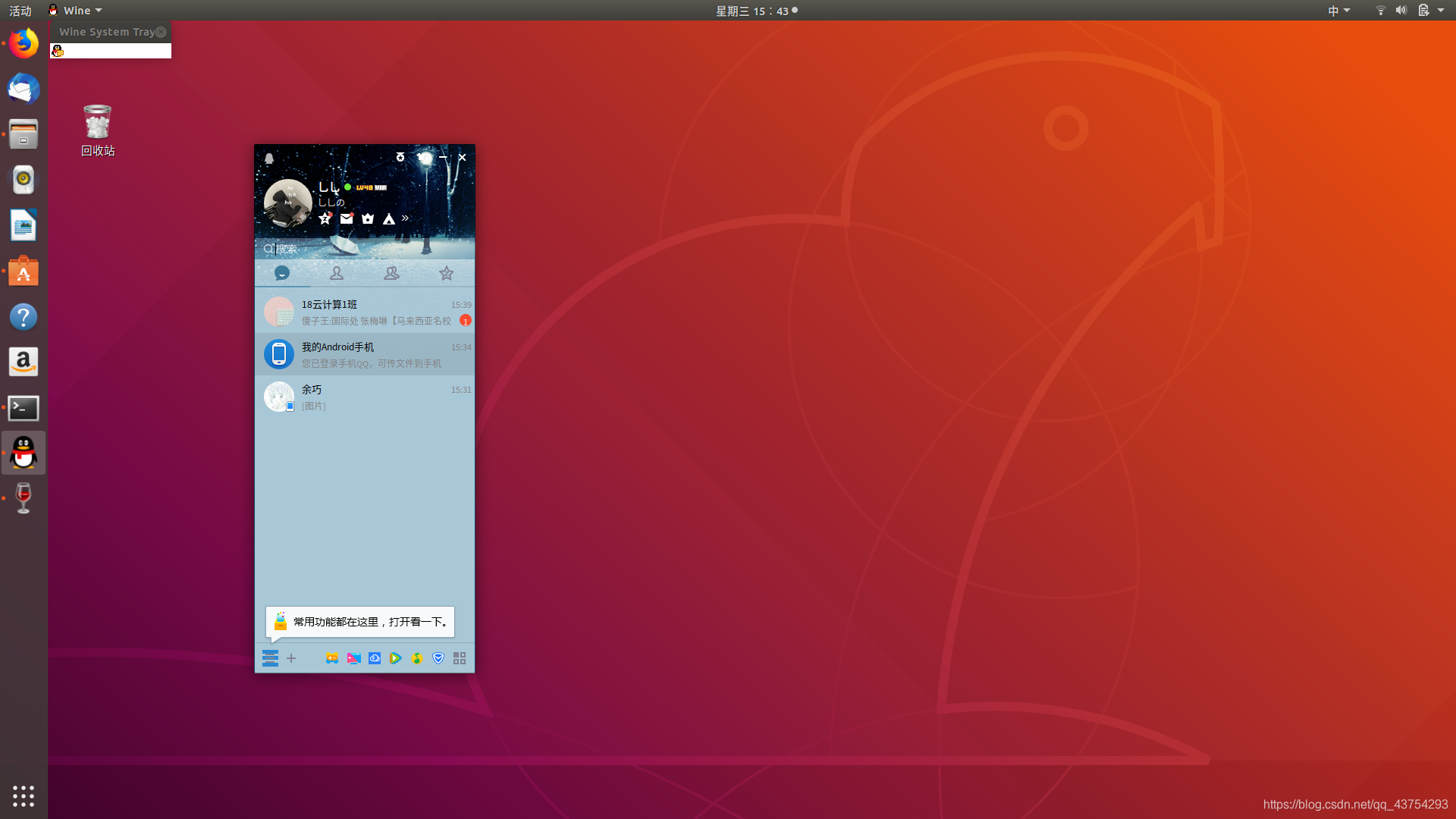1456x819 pixels.
Task: Expand more profile shortcuts double chevron
Action: point(406,218)
